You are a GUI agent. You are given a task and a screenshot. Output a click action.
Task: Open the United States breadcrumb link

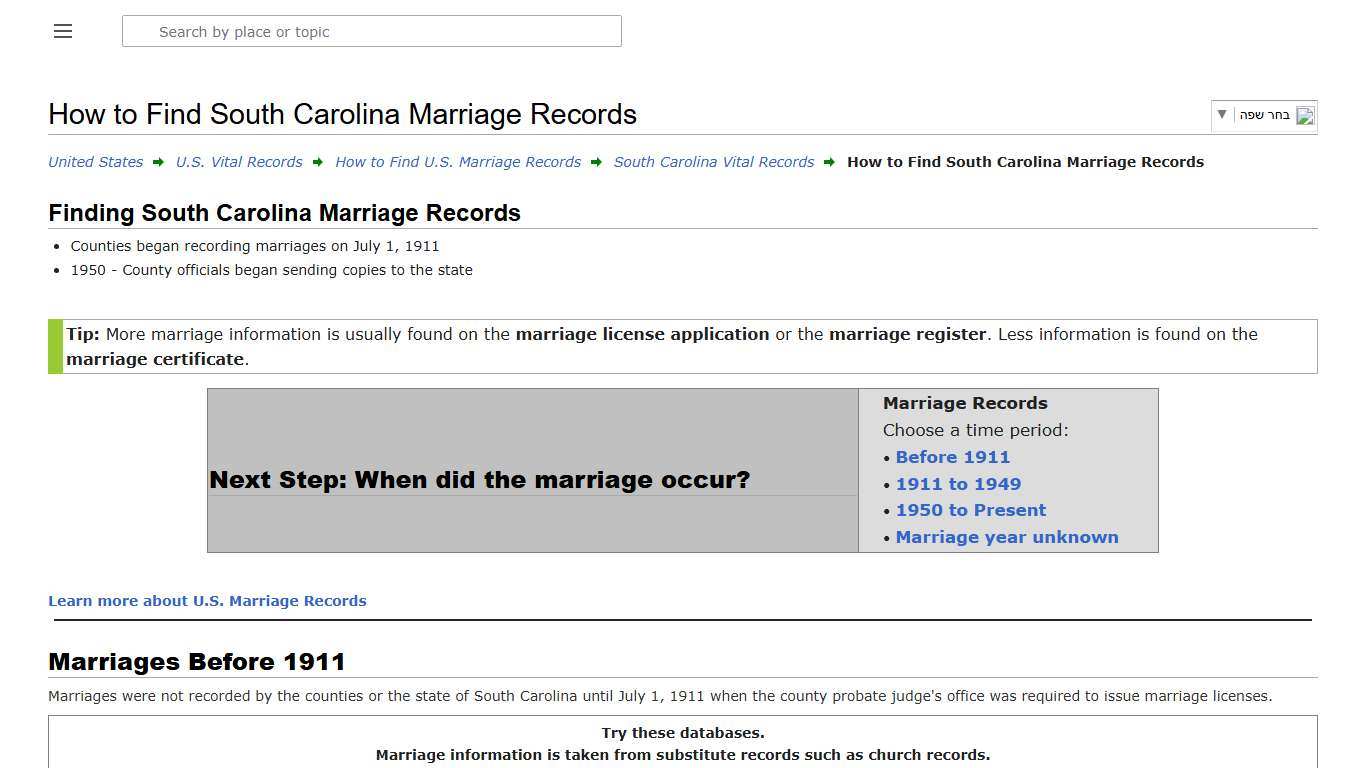tap(95, 161)
